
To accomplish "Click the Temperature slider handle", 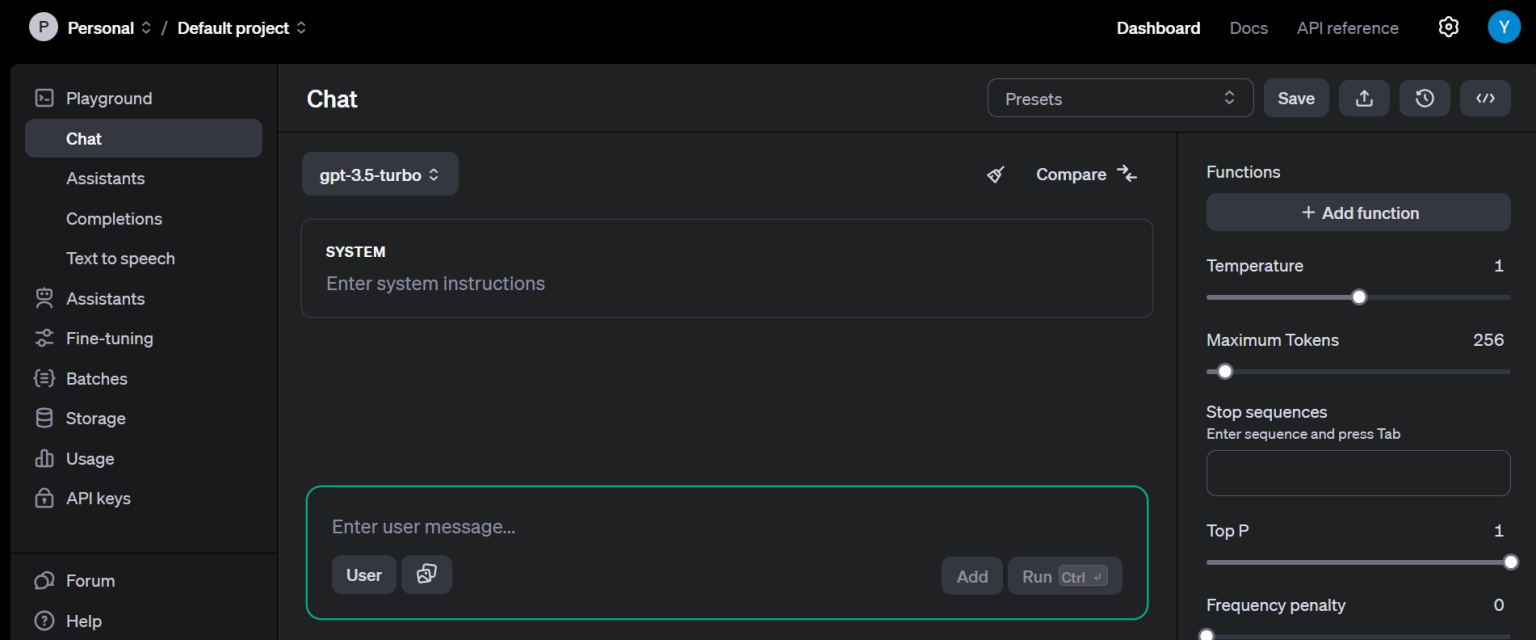I will coord(1359,297).
